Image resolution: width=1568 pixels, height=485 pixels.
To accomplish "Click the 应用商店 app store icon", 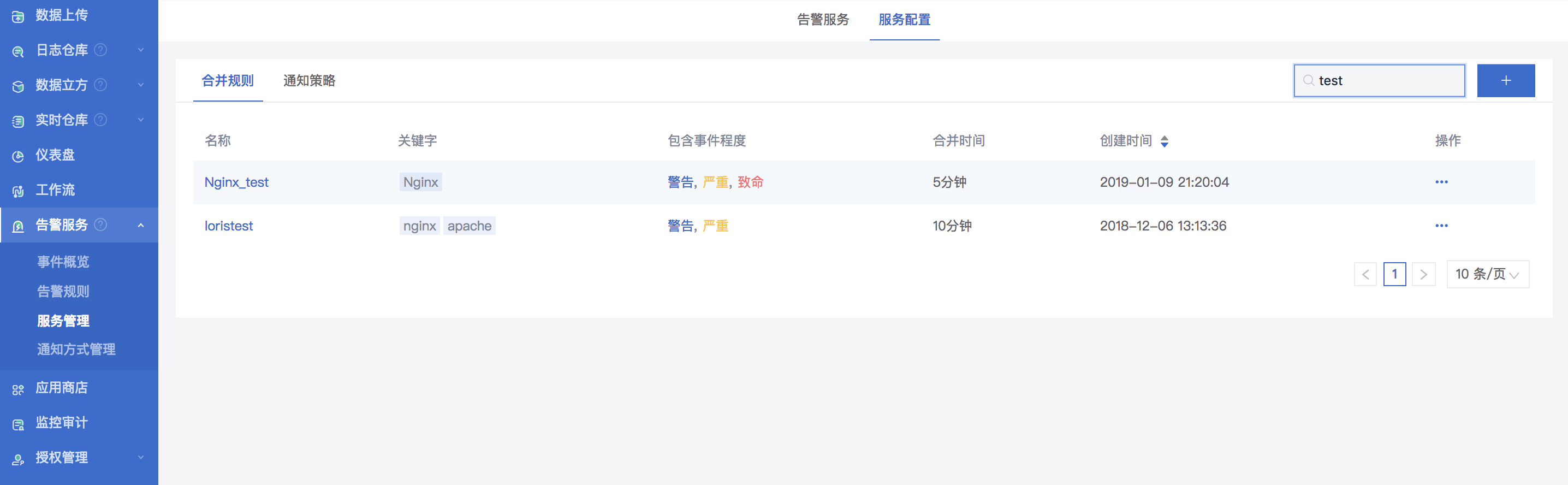I will 18,389.
